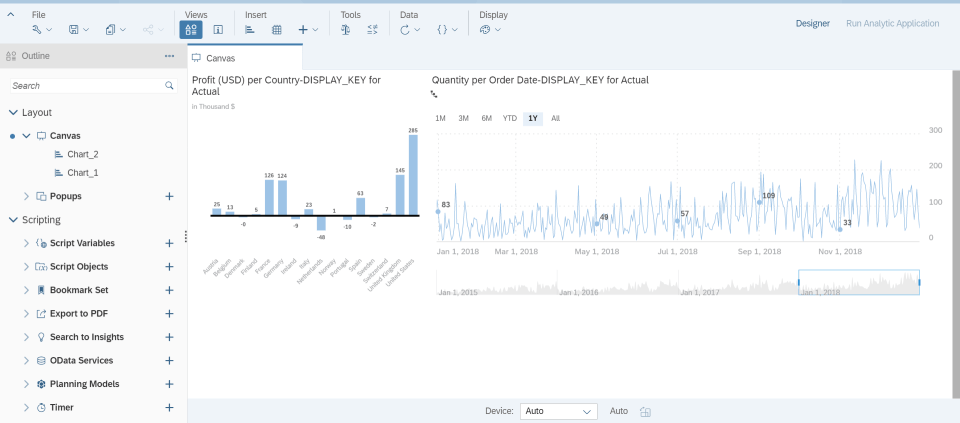Click the Insert Chart icon in toolbar

click(x=250, y=30)
